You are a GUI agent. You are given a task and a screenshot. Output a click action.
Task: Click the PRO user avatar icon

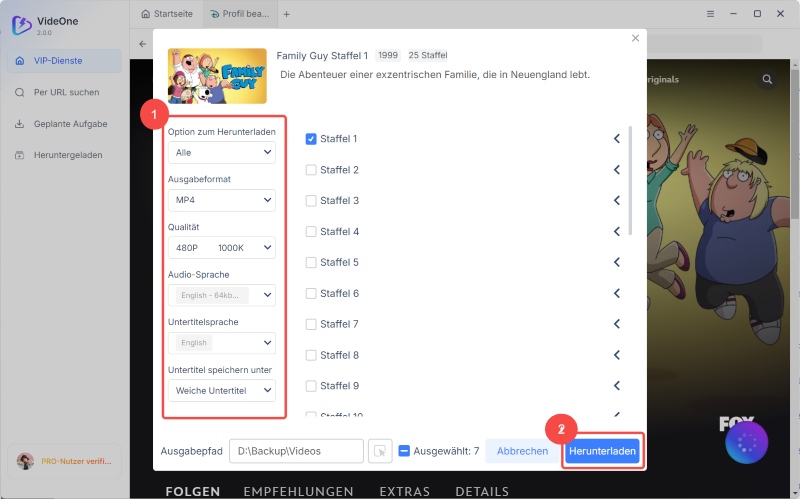25,461
